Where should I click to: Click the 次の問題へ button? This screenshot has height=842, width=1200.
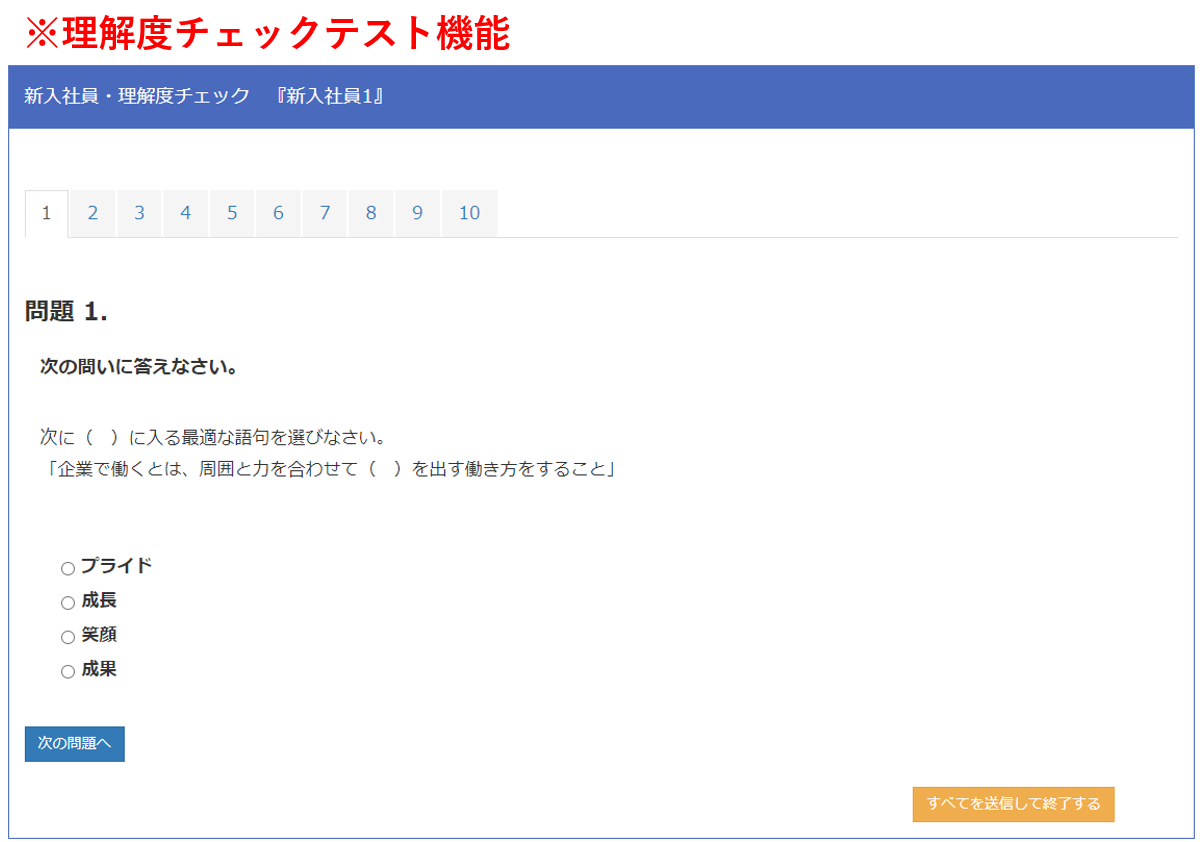click(75, 744)
